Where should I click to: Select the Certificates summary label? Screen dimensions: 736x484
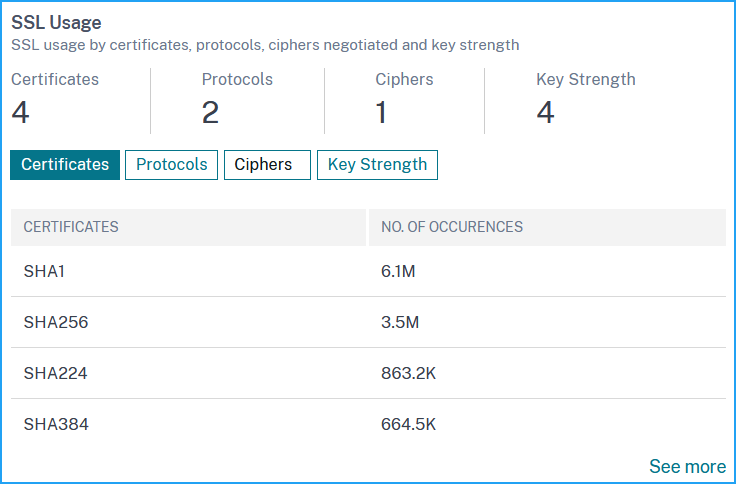(x=55, y=79)
